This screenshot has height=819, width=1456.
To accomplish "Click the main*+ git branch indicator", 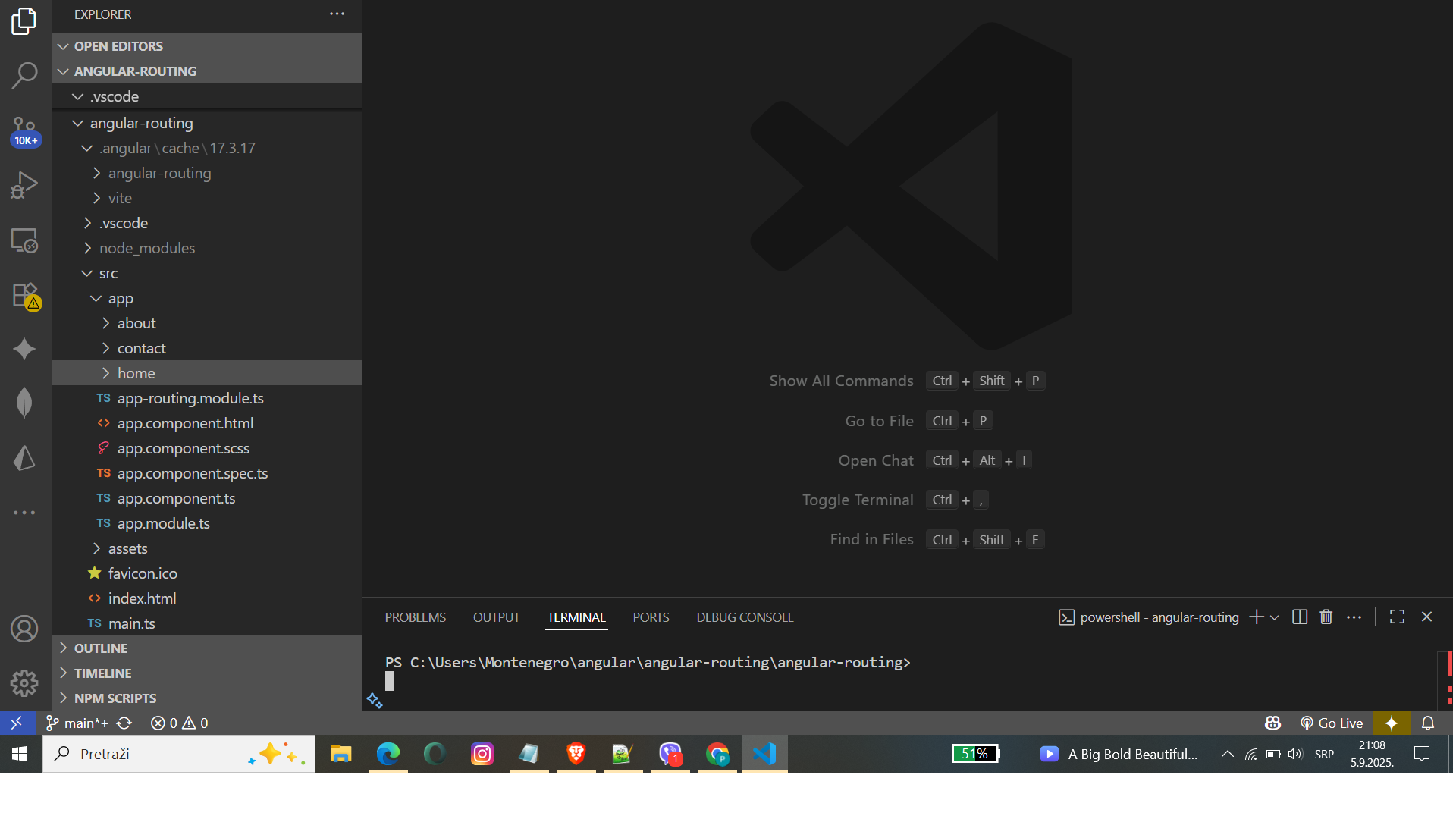I will click(77, 723).
